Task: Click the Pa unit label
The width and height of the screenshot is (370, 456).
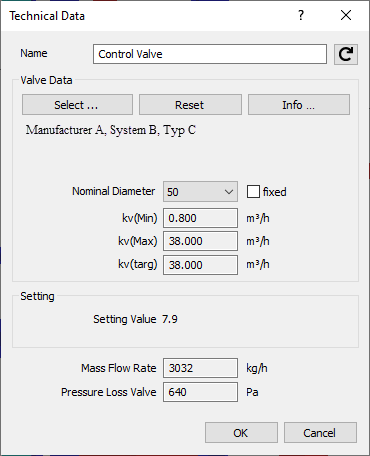Action: pos(252,392)
